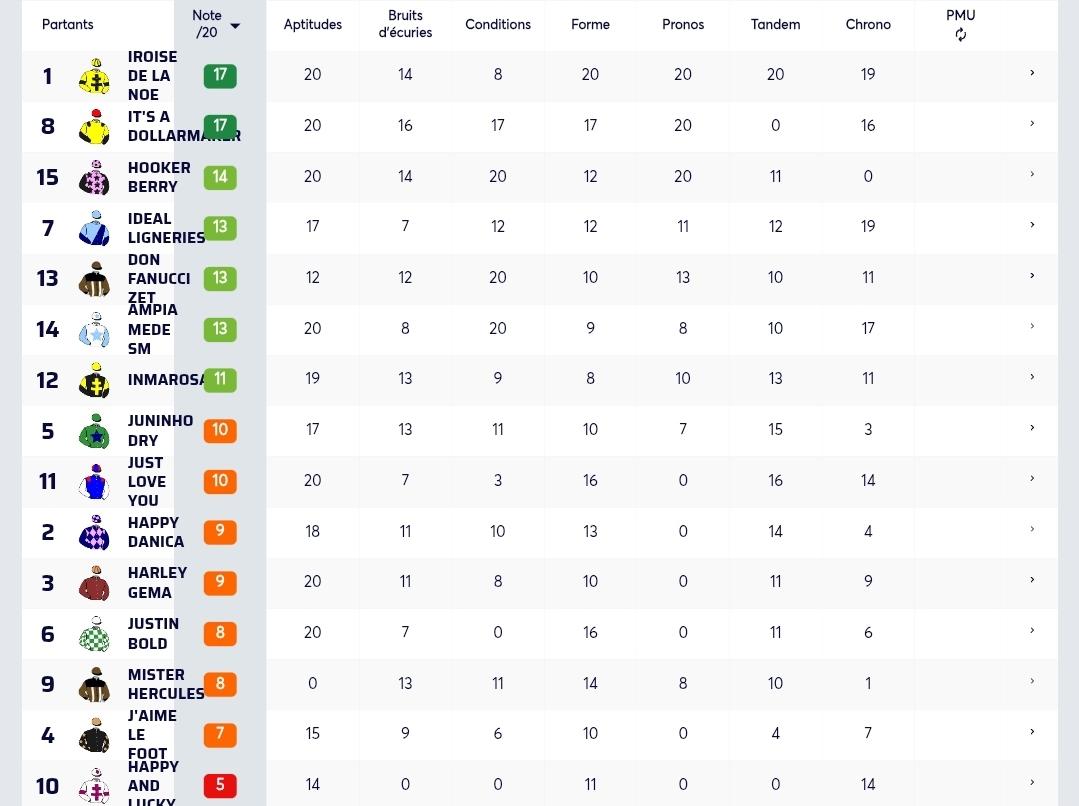Click It's a Dollarmaker's jockey silk icon
This screenshot has width=1079, height=806.
95,127
